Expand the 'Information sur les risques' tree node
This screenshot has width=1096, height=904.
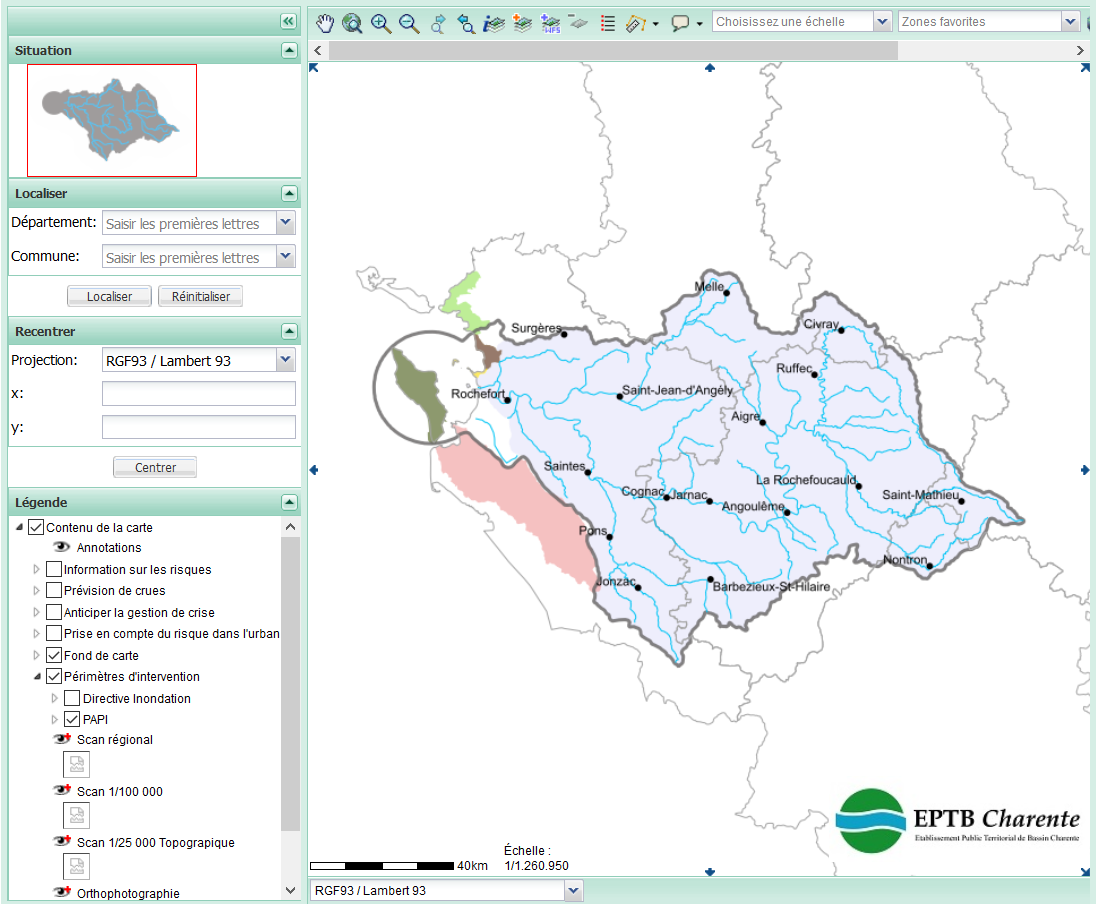[38, 570]
